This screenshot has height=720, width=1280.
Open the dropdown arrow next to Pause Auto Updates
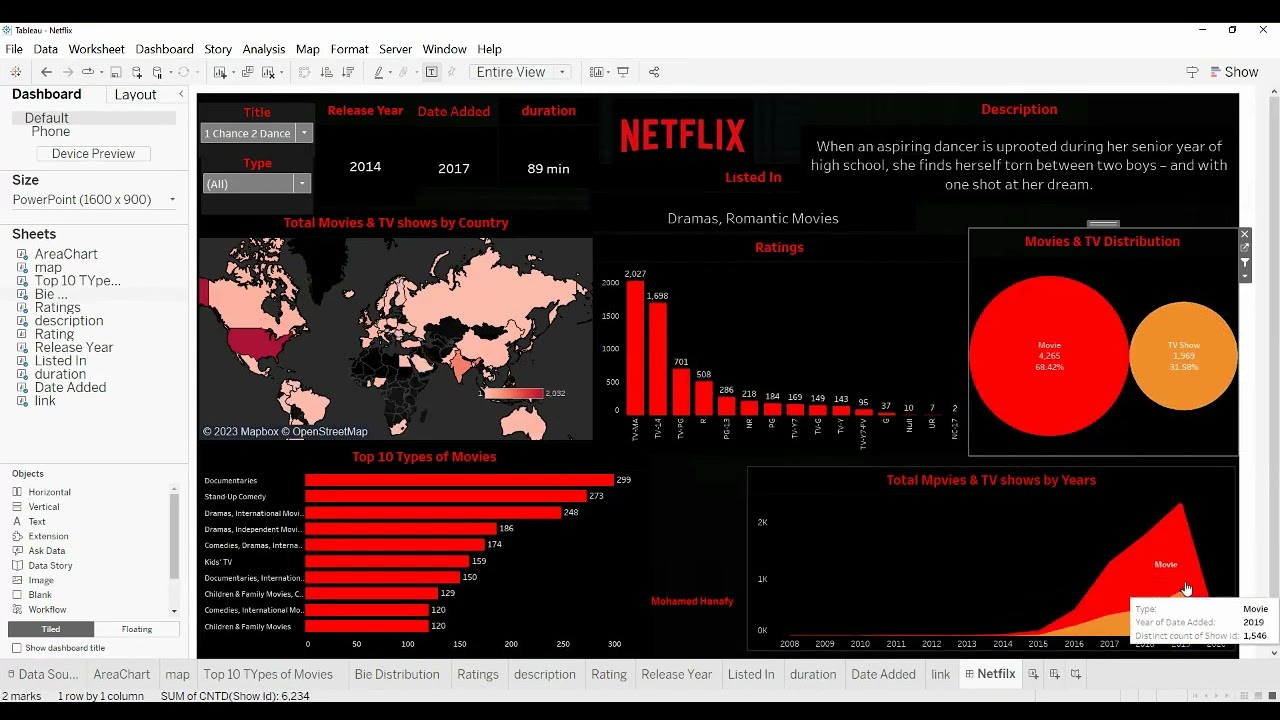[170, 72]
